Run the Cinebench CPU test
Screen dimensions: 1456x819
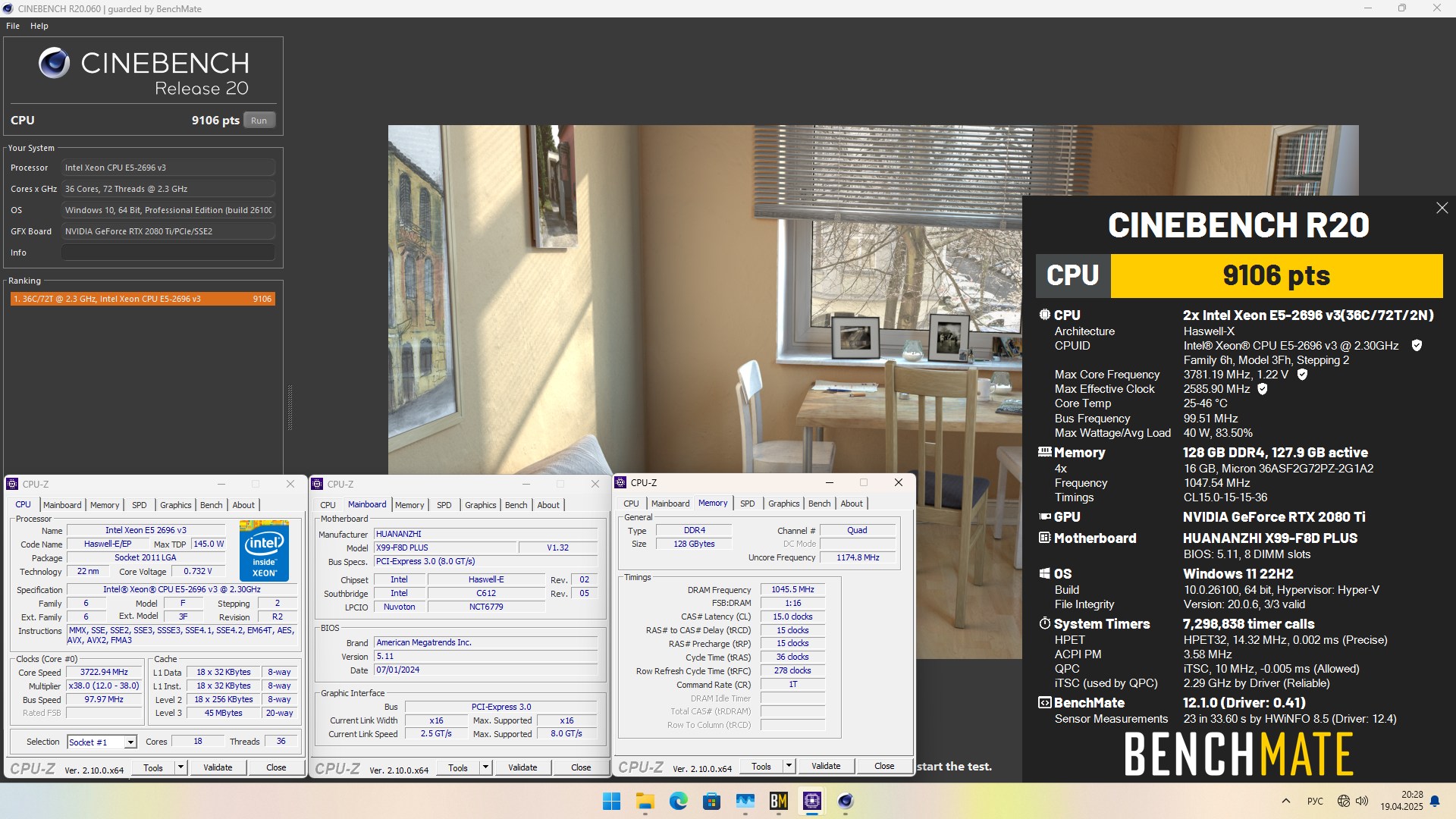[x=259, y=120]
